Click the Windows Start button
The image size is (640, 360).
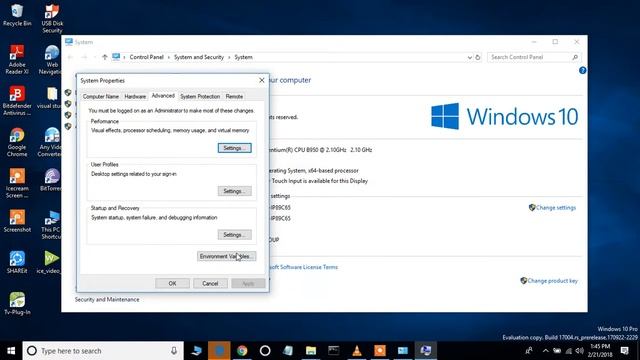11,351
